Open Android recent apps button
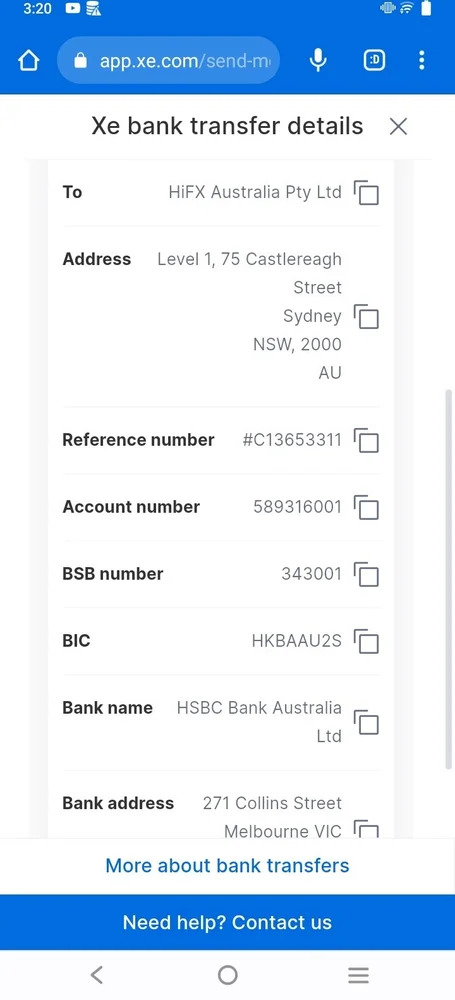 tap(358, 974)
